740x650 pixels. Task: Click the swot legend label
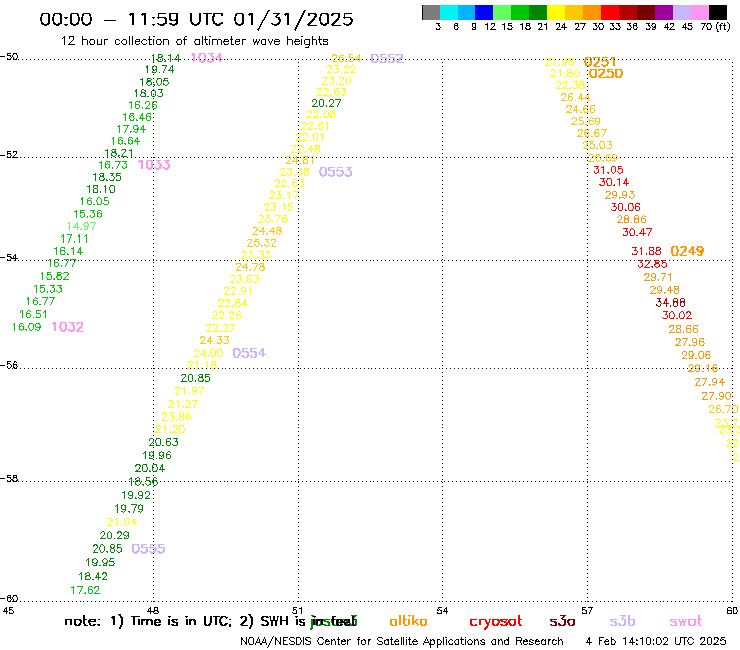[x=686, y=622]
